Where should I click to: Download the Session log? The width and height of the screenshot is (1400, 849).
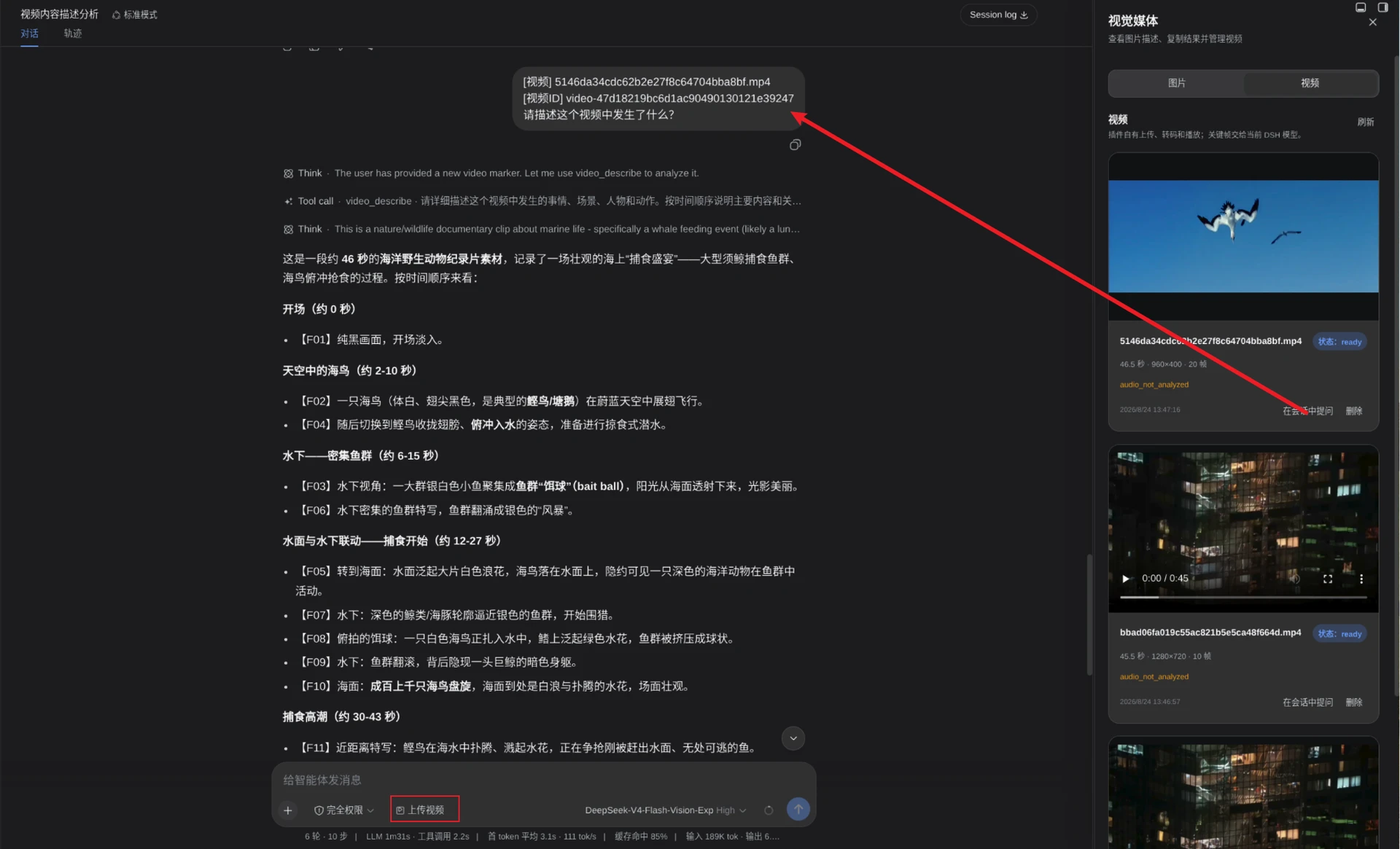(998, 15)
